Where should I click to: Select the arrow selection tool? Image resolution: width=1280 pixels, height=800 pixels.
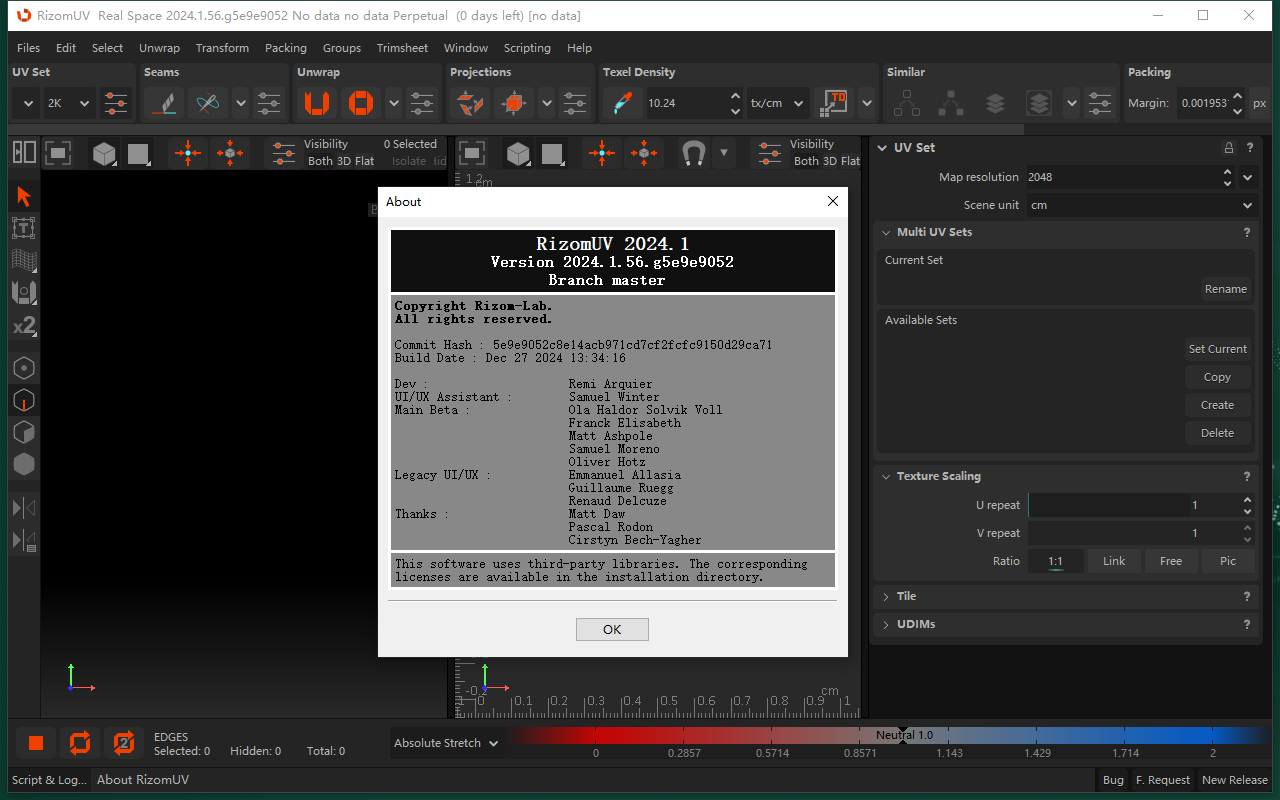point(24,196)
